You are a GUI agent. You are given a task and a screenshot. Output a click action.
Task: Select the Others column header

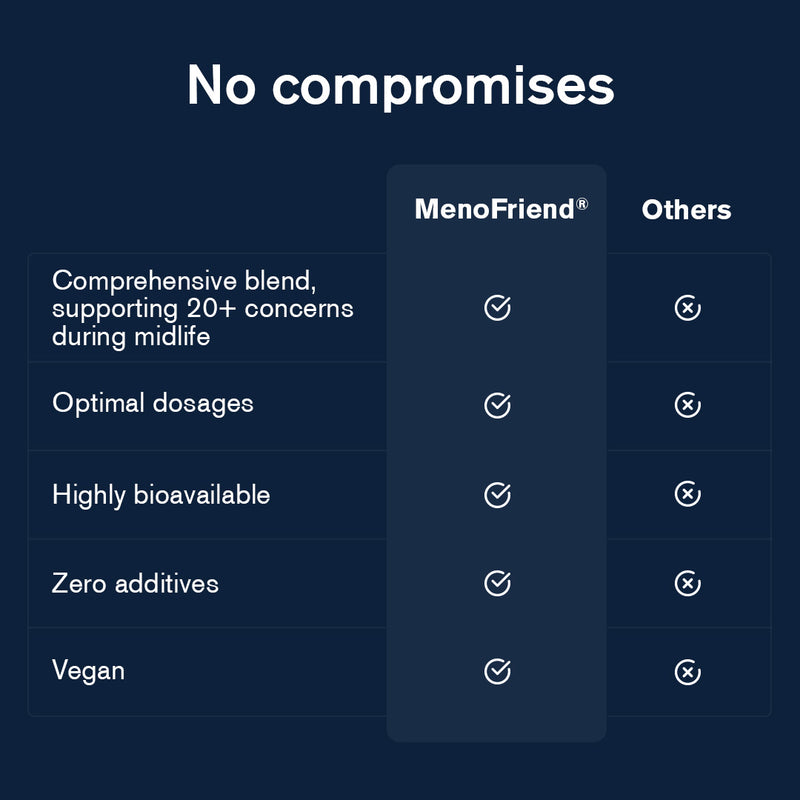coord(686,210)
